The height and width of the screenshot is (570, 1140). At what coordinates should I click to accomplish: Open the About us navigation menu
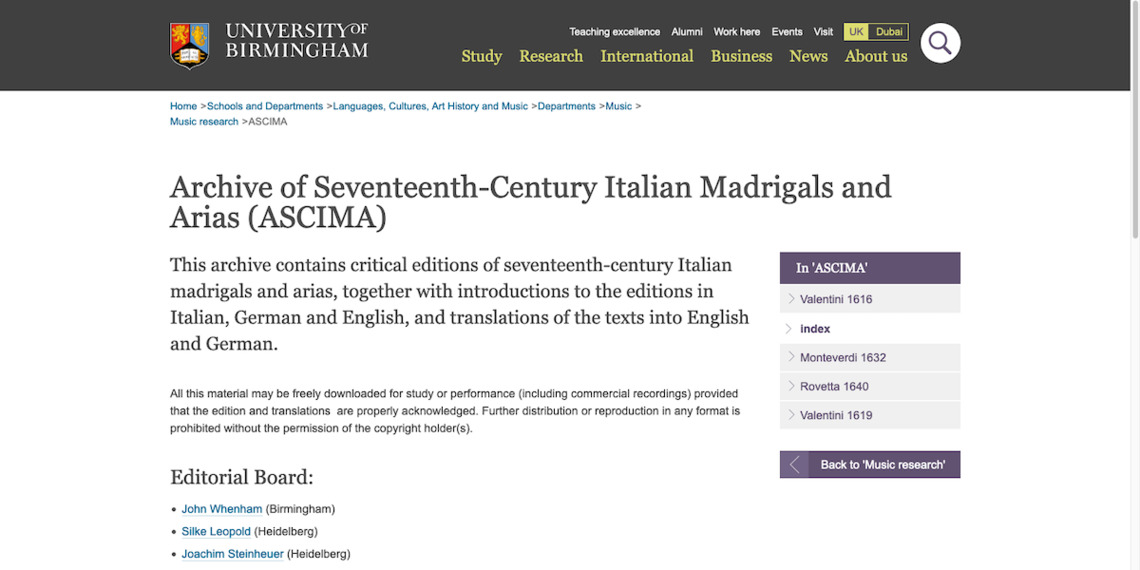[876, 56]
